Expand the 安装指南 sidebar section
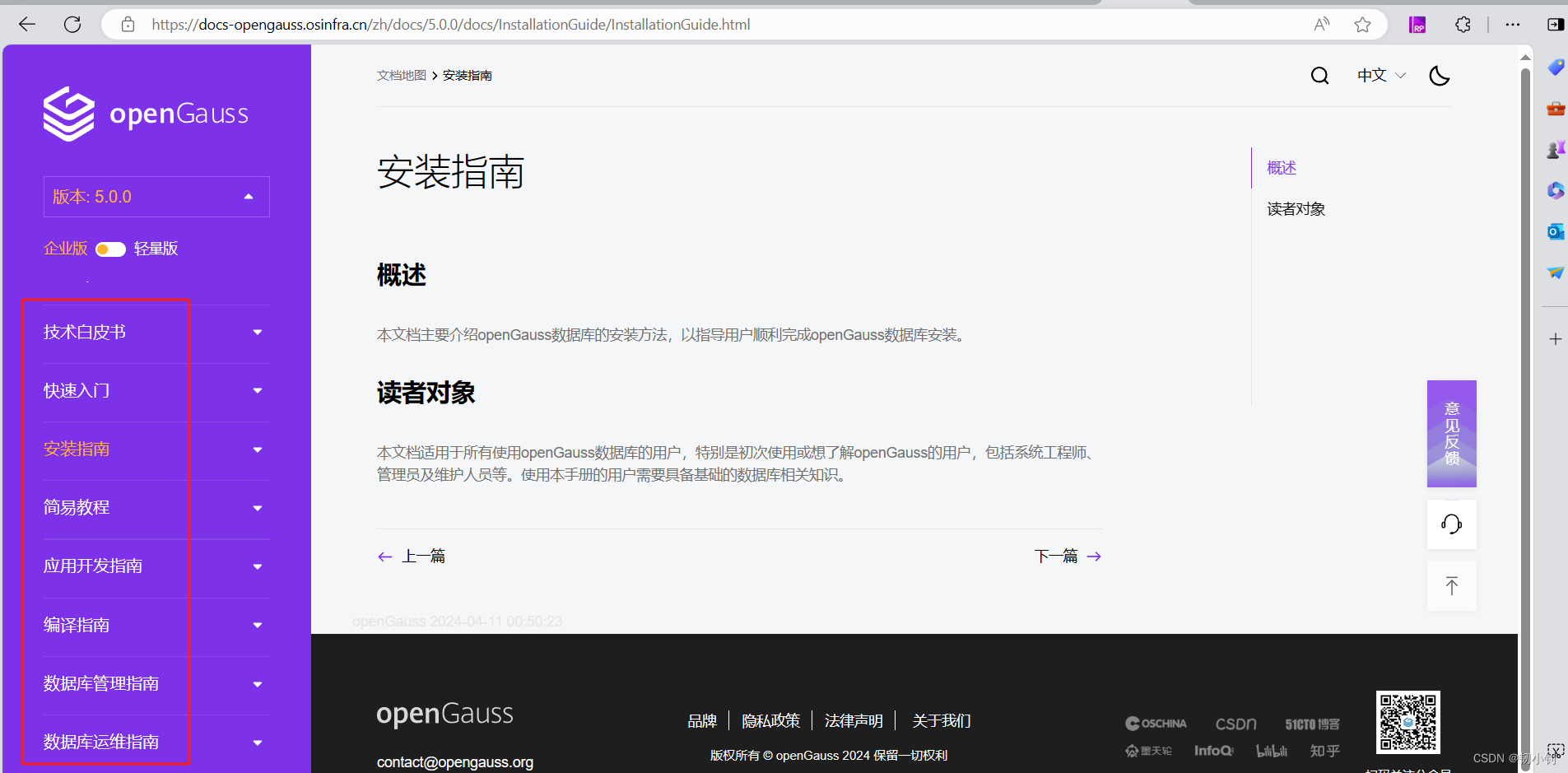This screenshot has width=1568, height=773. point(256,449)
